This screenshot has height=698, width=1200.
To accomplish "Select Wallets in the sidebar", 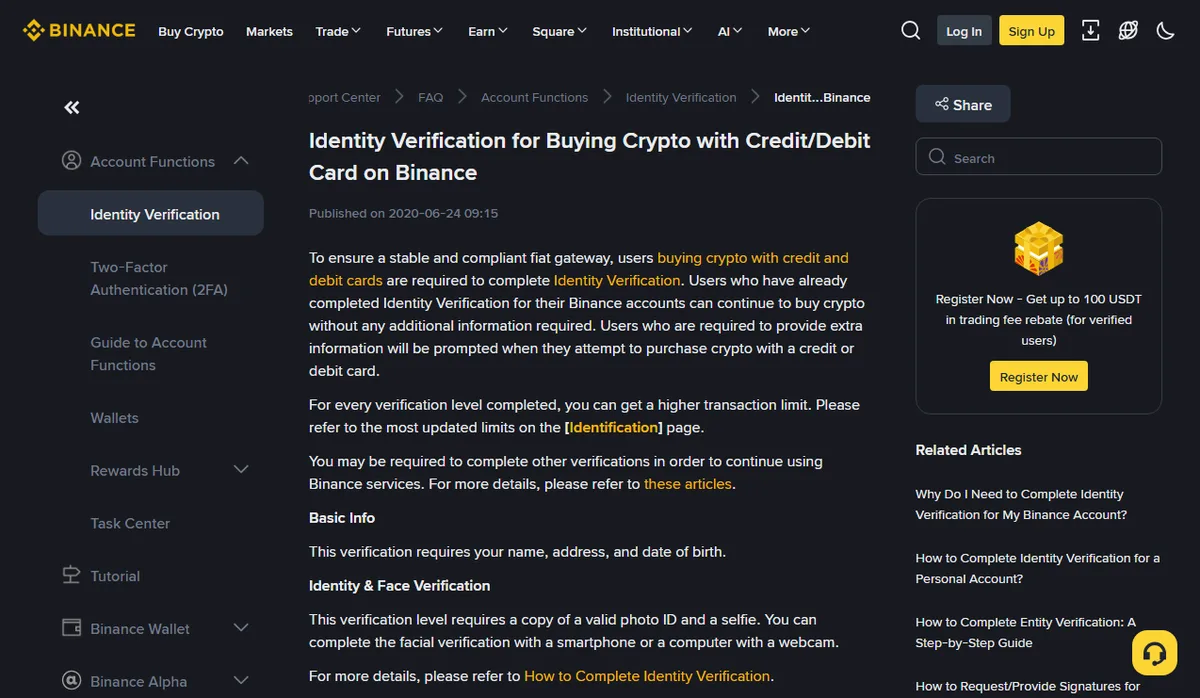I will click(114, 417).
